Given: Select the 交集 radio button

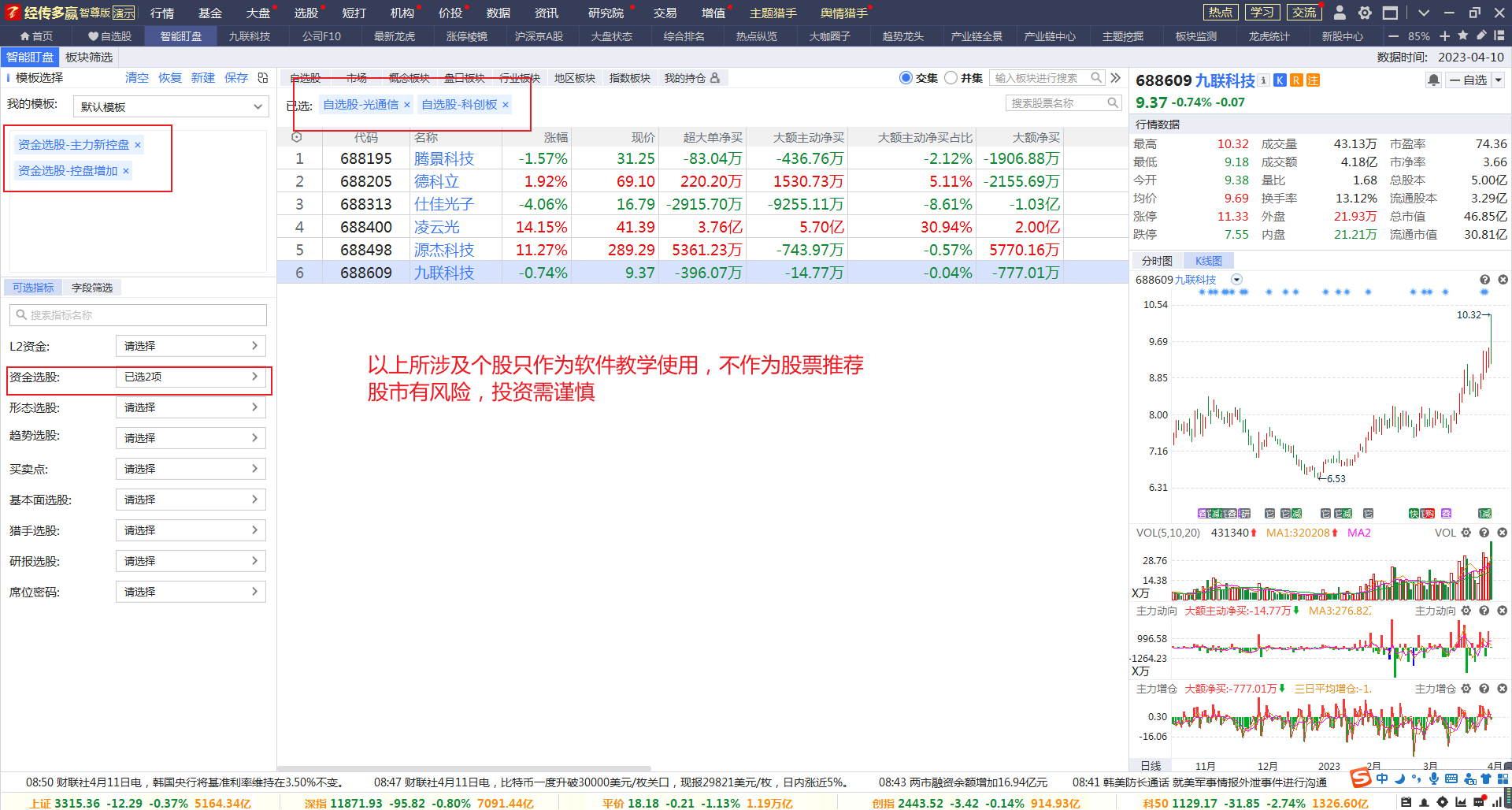Looking at the screenshot, I should [906, 78].
